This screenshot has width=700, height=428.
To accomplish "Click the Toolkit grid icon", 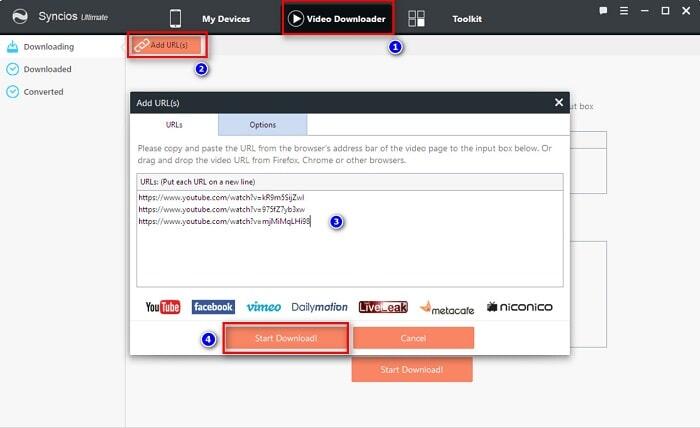I will 417,18.
